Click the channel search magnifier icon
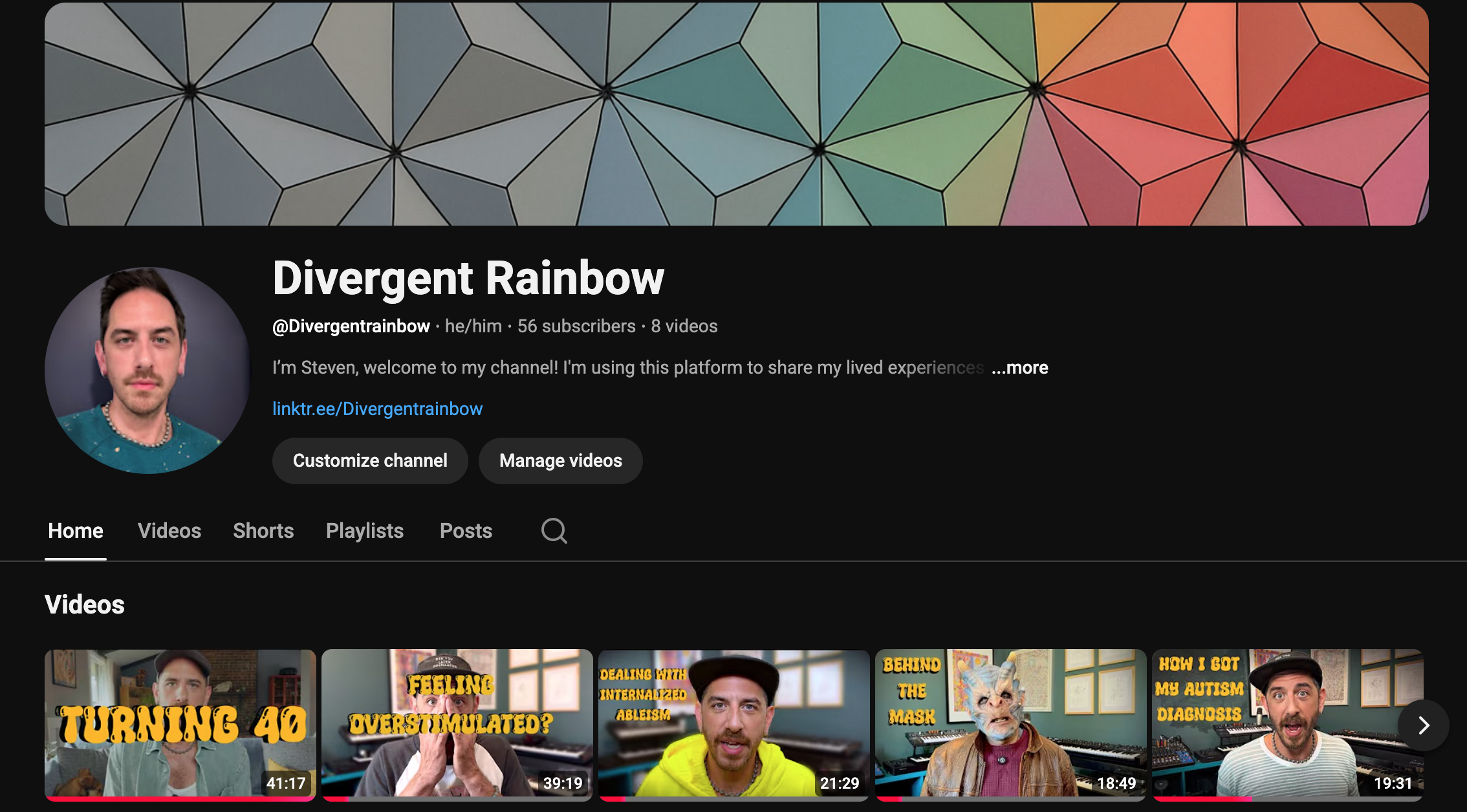Image resolution: width=1467 pixels, height=812 pixels. click(554, 531)
